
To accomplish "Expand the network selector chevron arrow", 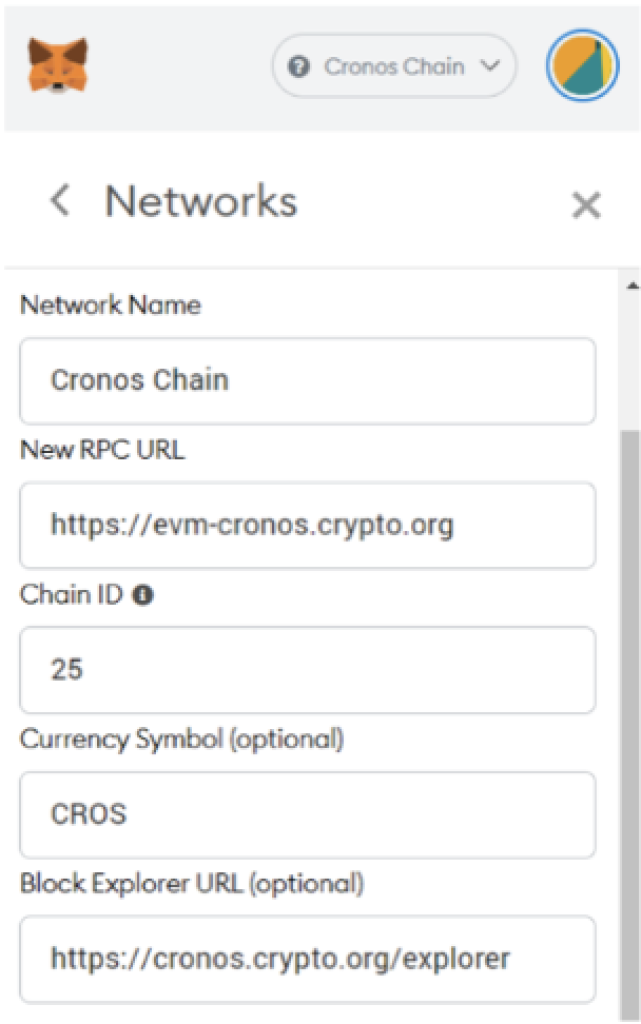I will click(x=490, y=65).
